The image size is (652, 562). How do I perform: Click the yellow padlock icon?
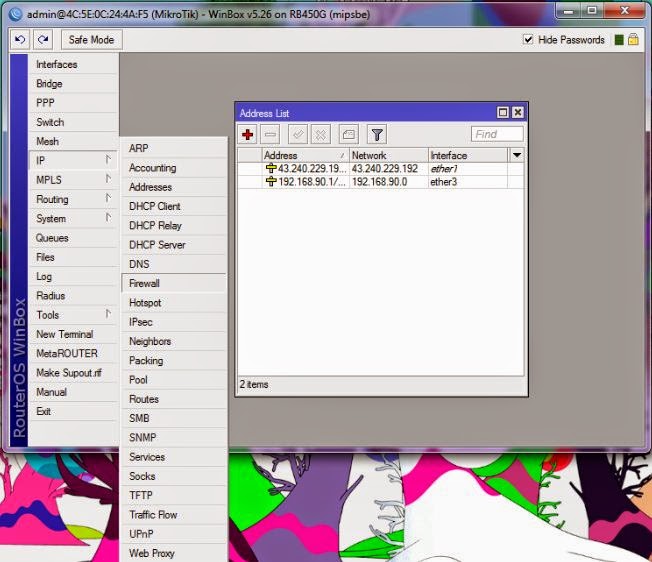(633, 39)
